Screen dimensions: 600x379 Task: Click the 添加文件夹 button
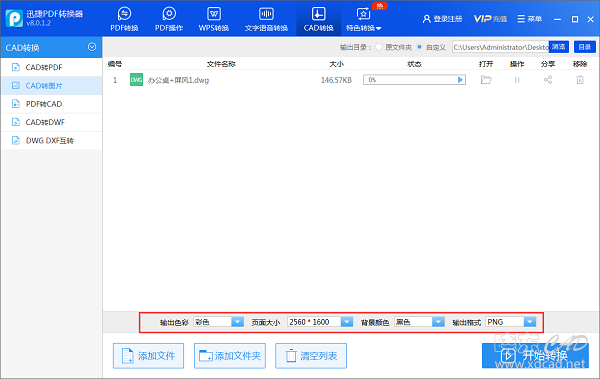tap(230, 356)
